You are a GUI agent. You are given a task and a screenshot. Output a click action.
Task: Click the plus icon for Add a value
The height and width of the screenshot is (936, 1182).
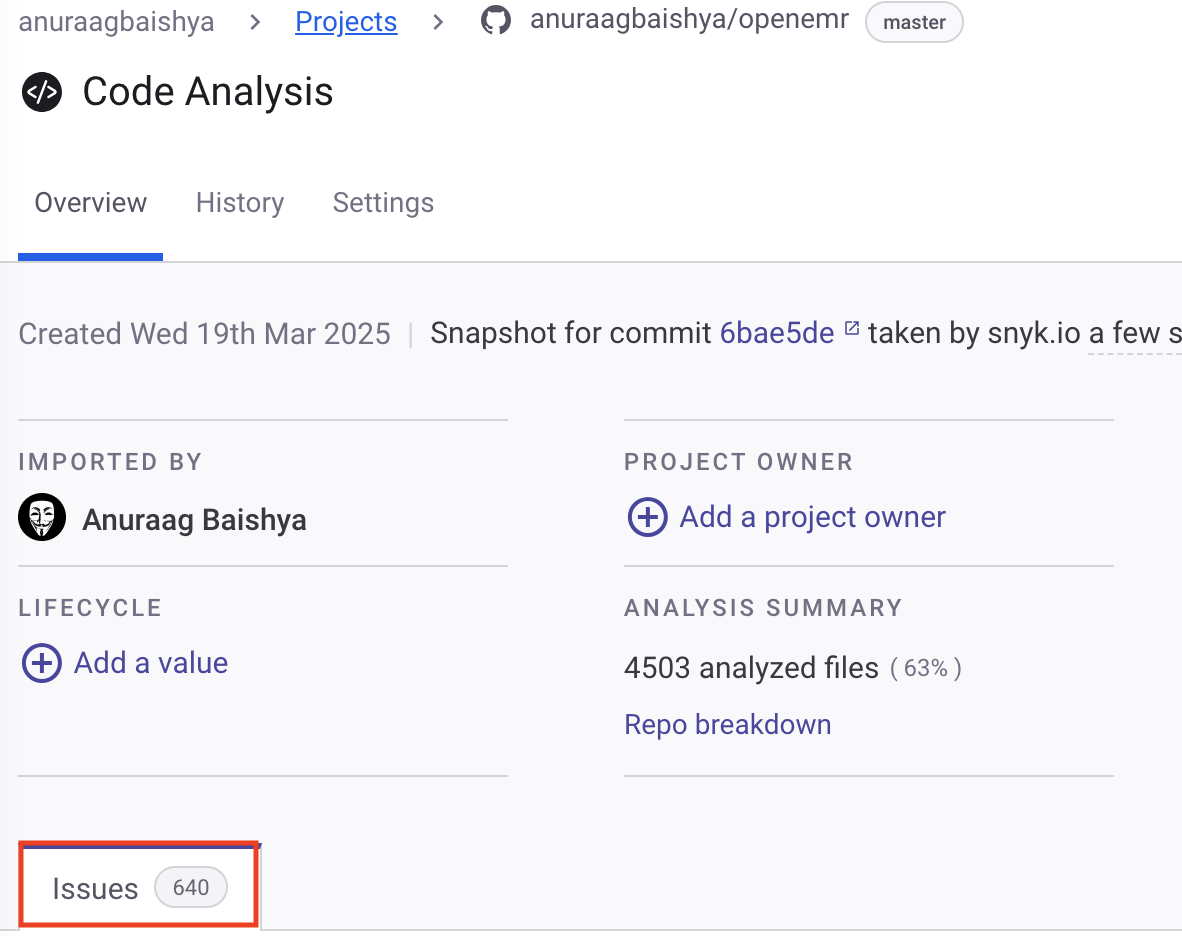pos(42,663)
